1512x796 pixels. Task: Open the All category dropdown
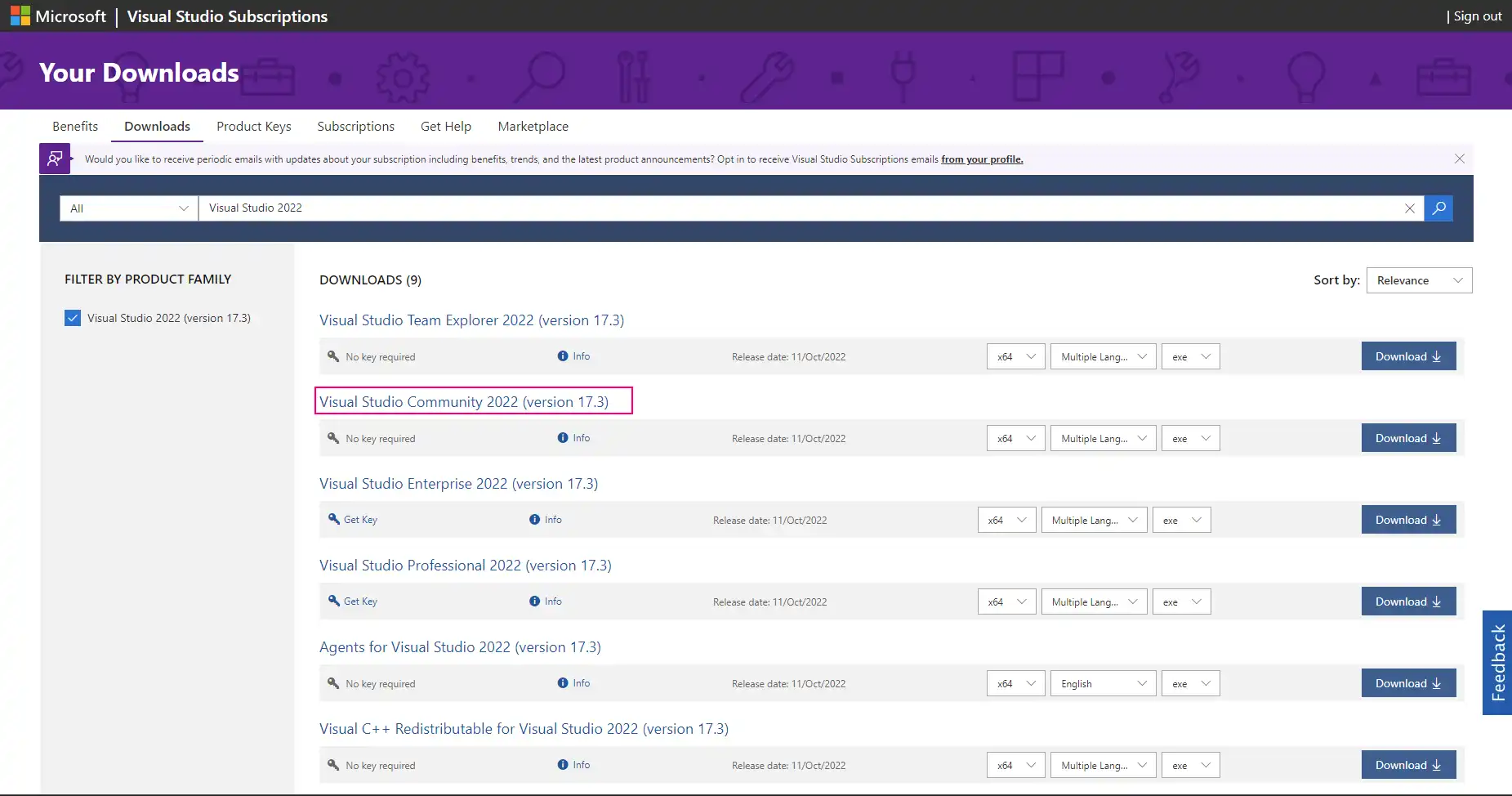128,208
